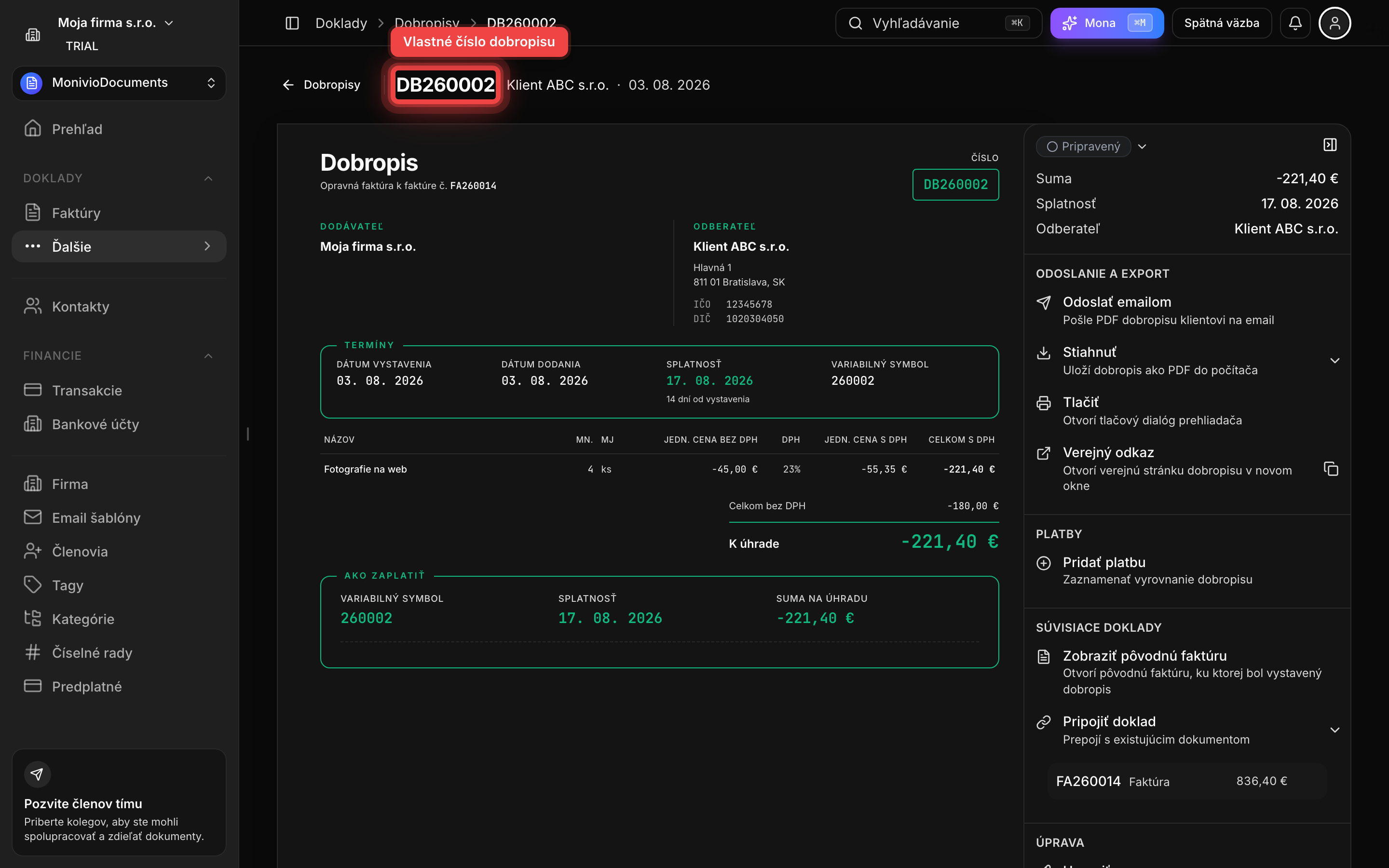Click the company building icon at top left
The height and width of the screenshot is (868, 1389).
click(x=33, y=35)
